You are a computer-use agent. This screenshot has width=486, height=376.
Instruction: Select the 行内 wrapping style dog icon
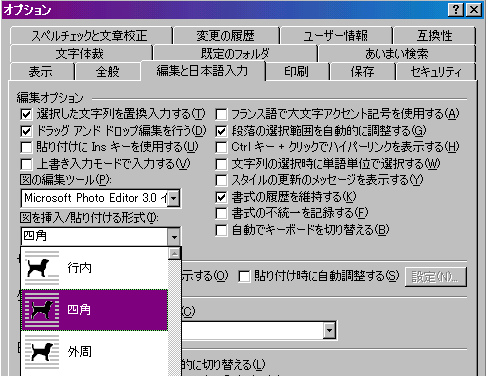tap(42, 268)
